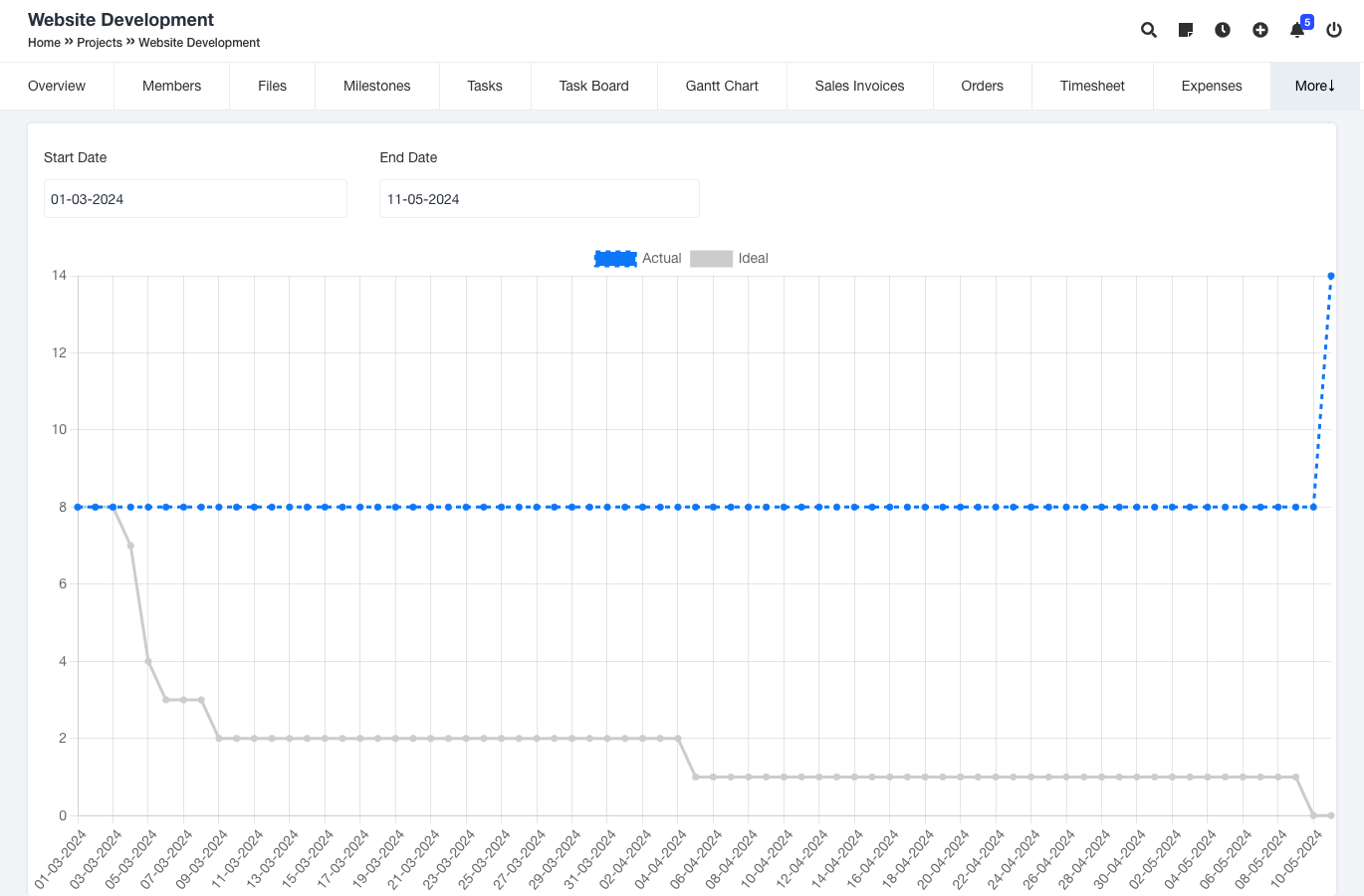This screenshot has width=1364, height=896.
Task: Select the Timesheet tab
Action: (1092, 86)
